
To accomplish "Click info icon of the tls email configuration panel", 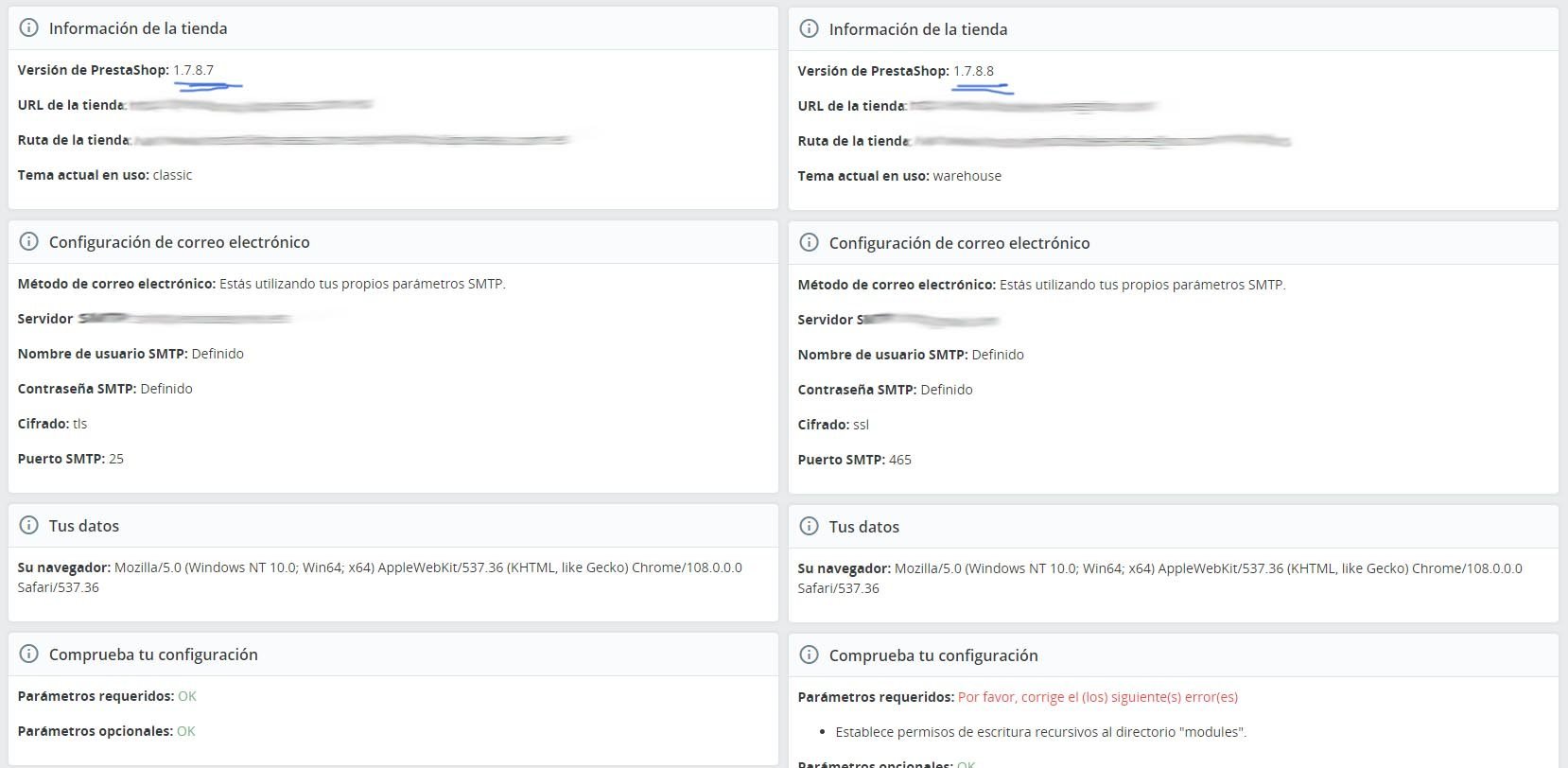I will [x=29, y=242].
